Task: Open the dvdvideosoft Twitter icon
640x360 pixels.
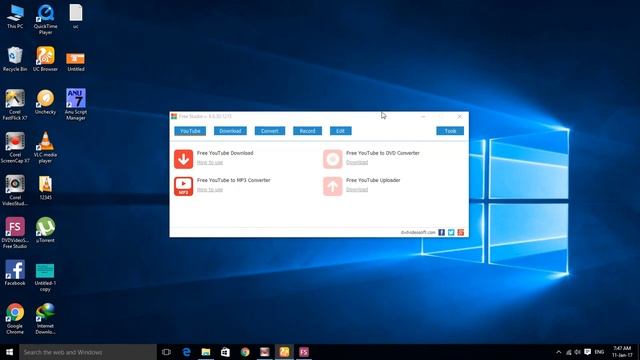Action: coord(451,232)
